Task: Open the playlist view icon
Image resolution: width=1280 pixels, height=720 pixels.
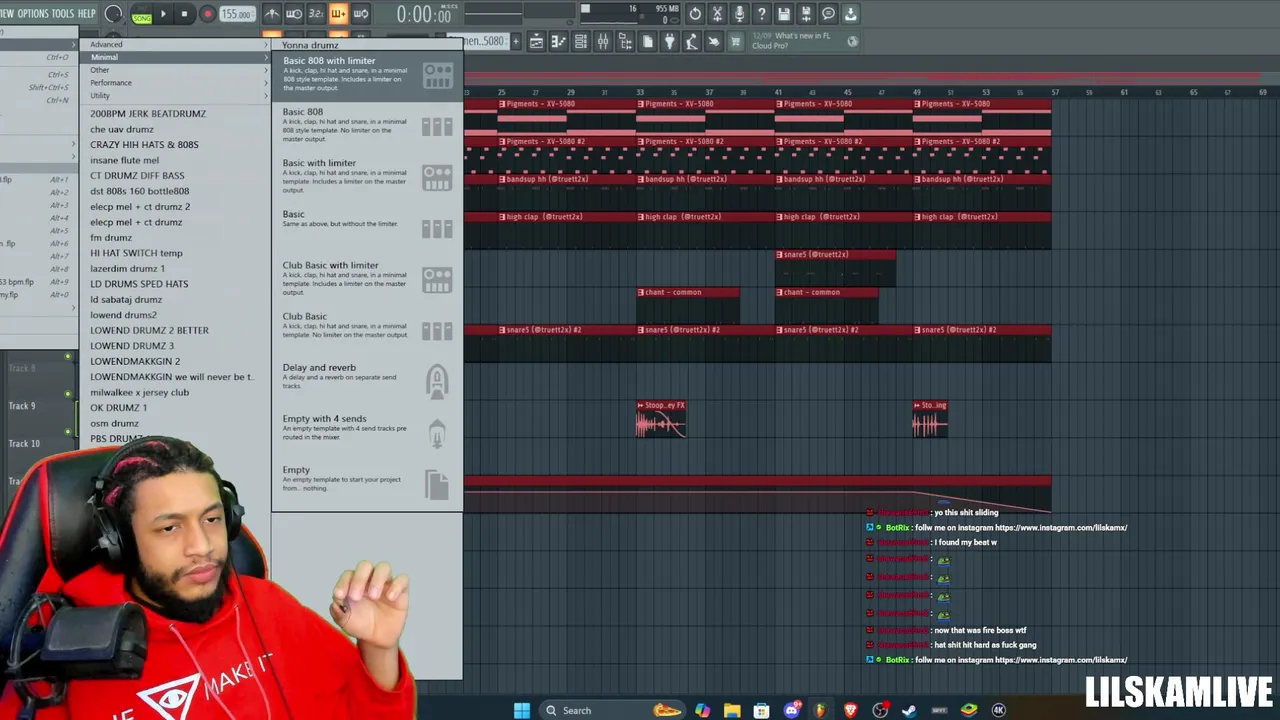Action: [x=536, y=41]
